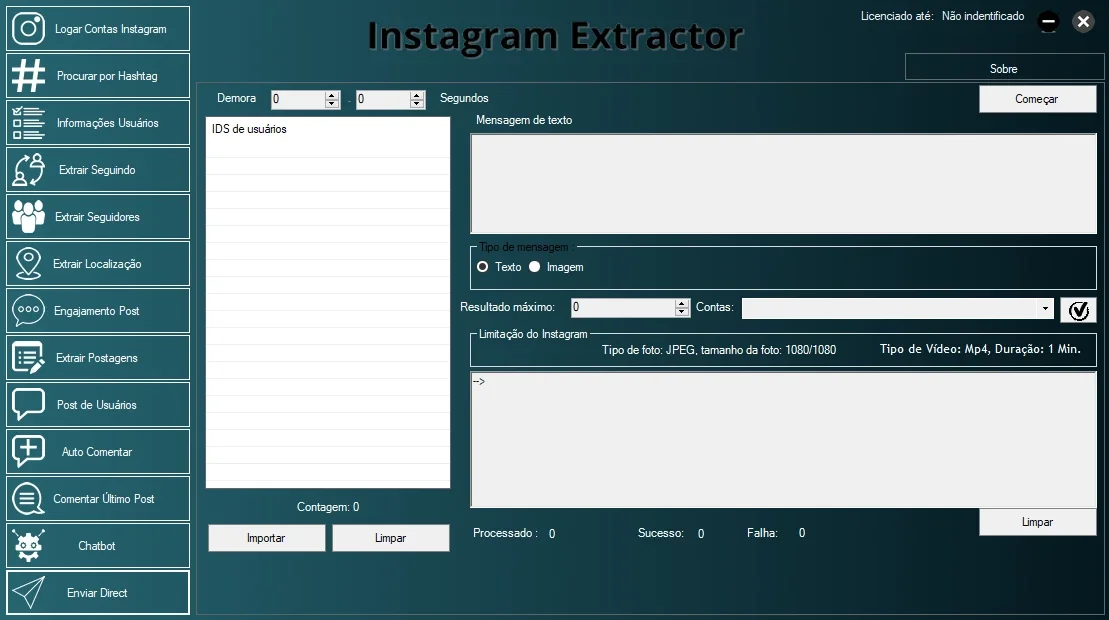The width and height of the screenshot is (1109, 620).
Task: Click the Extrair Postagens label
Action: [97, 358]
